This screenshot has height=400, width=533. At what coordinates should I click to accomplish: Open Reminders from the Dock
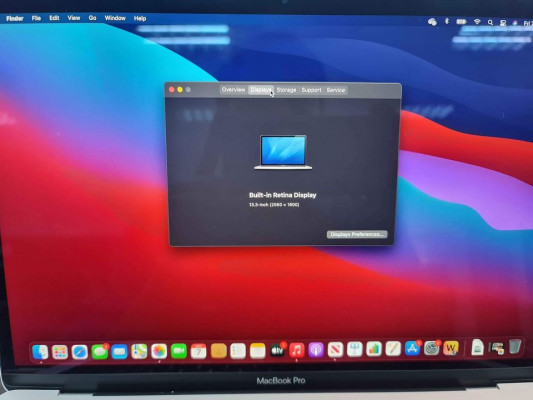click(238, 351)
